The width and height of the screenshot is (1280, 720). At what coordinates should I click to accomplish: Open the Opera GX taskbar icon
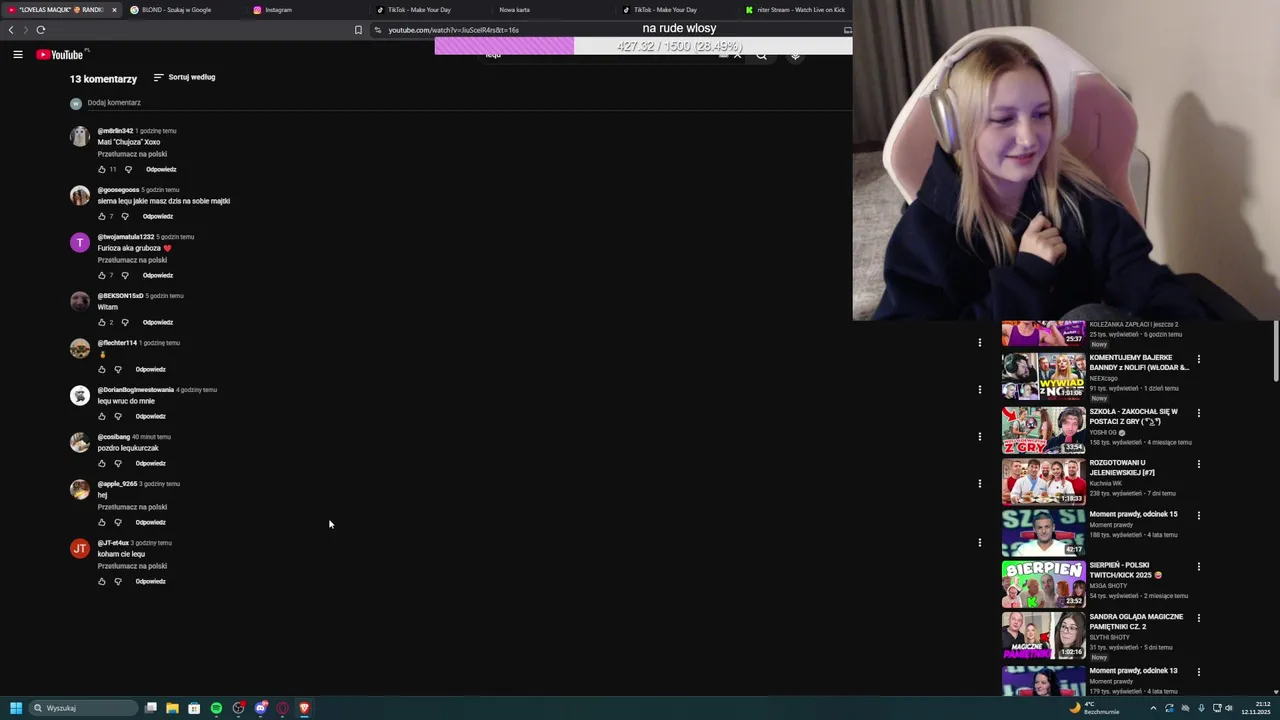coord(282,708)
